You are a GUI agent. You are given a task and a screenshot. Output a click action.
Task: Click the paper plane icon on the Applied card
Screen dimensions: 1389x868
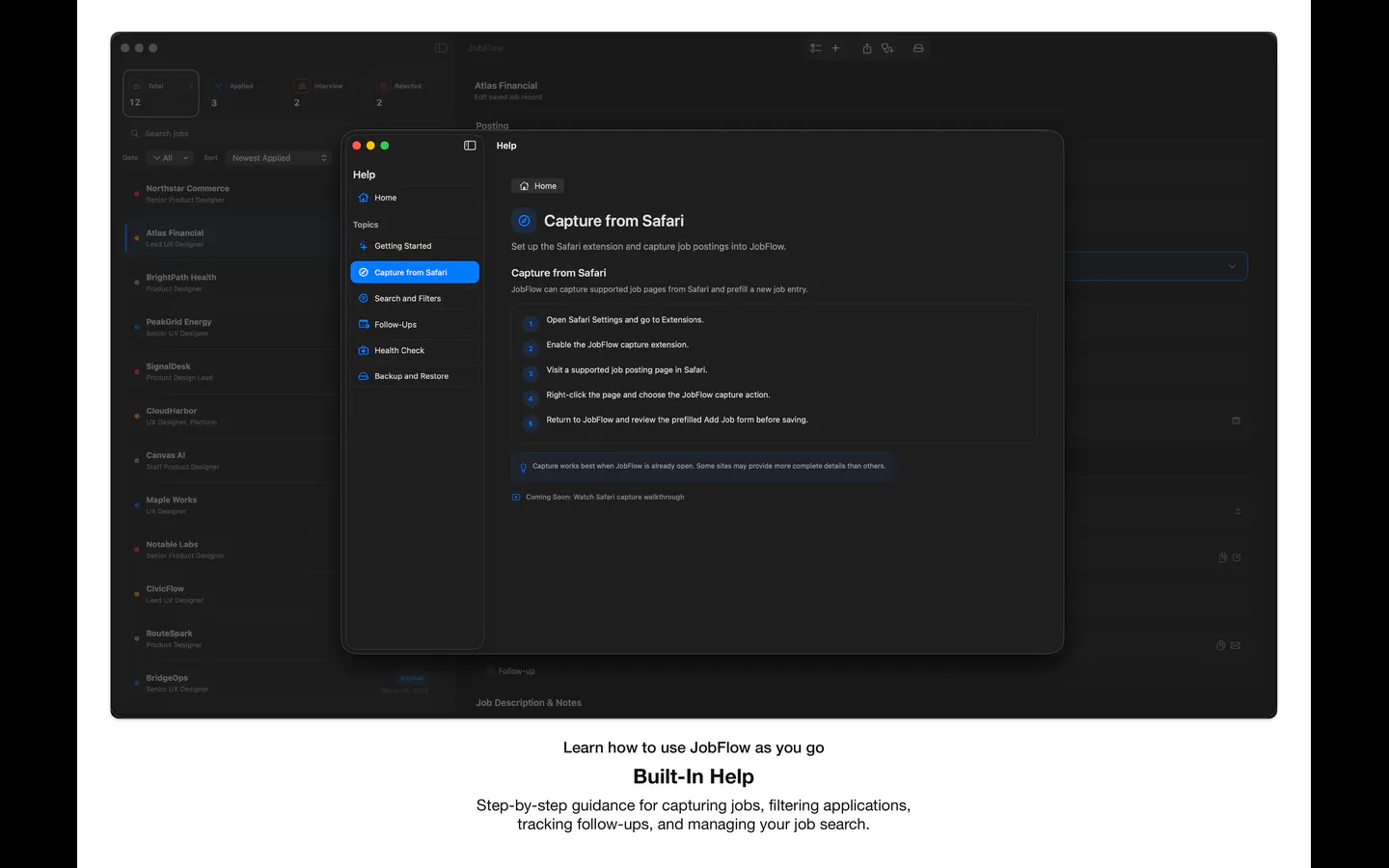tap(219, 86)
